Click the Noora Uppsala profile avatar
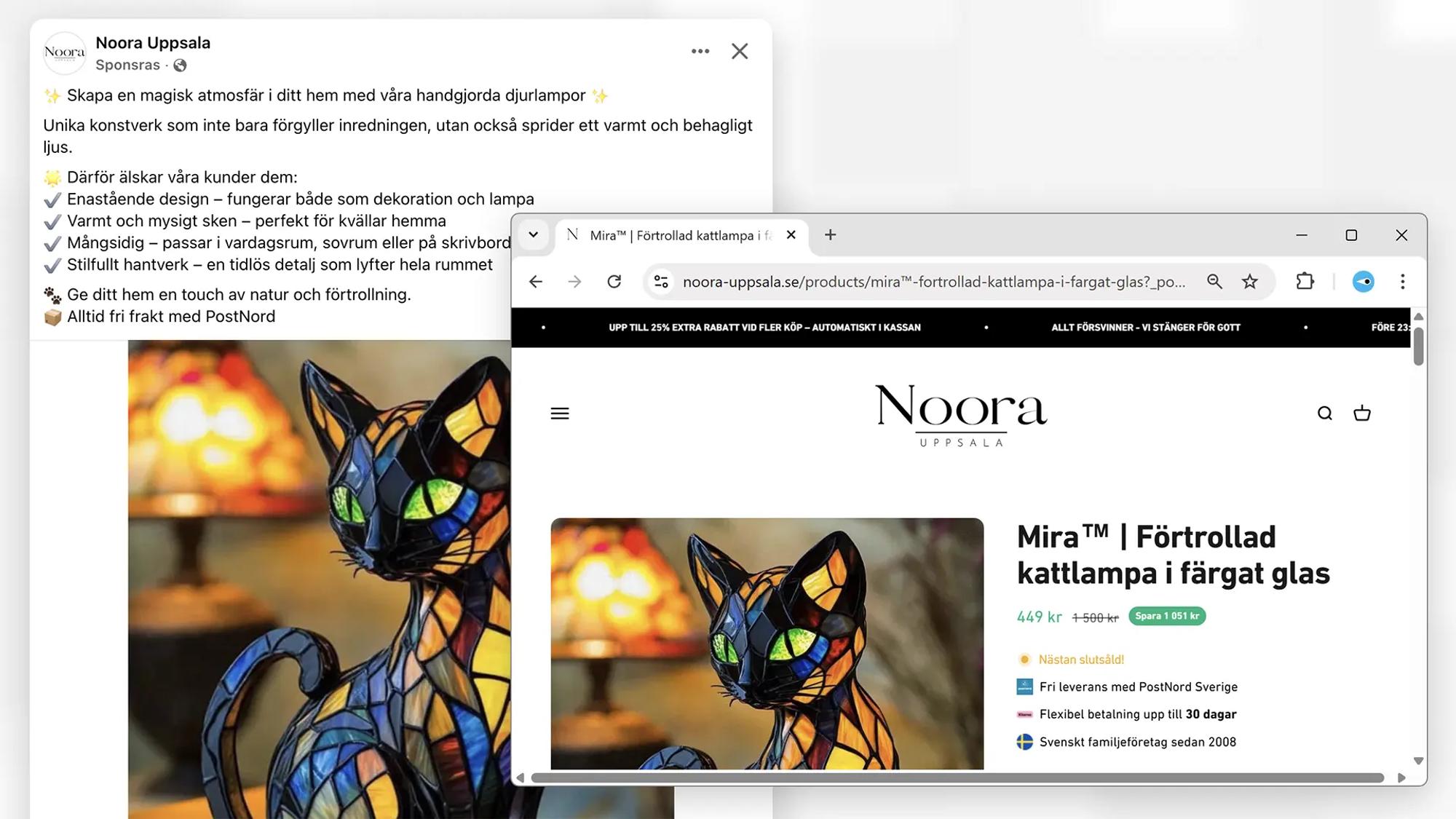 pos(65,53)
